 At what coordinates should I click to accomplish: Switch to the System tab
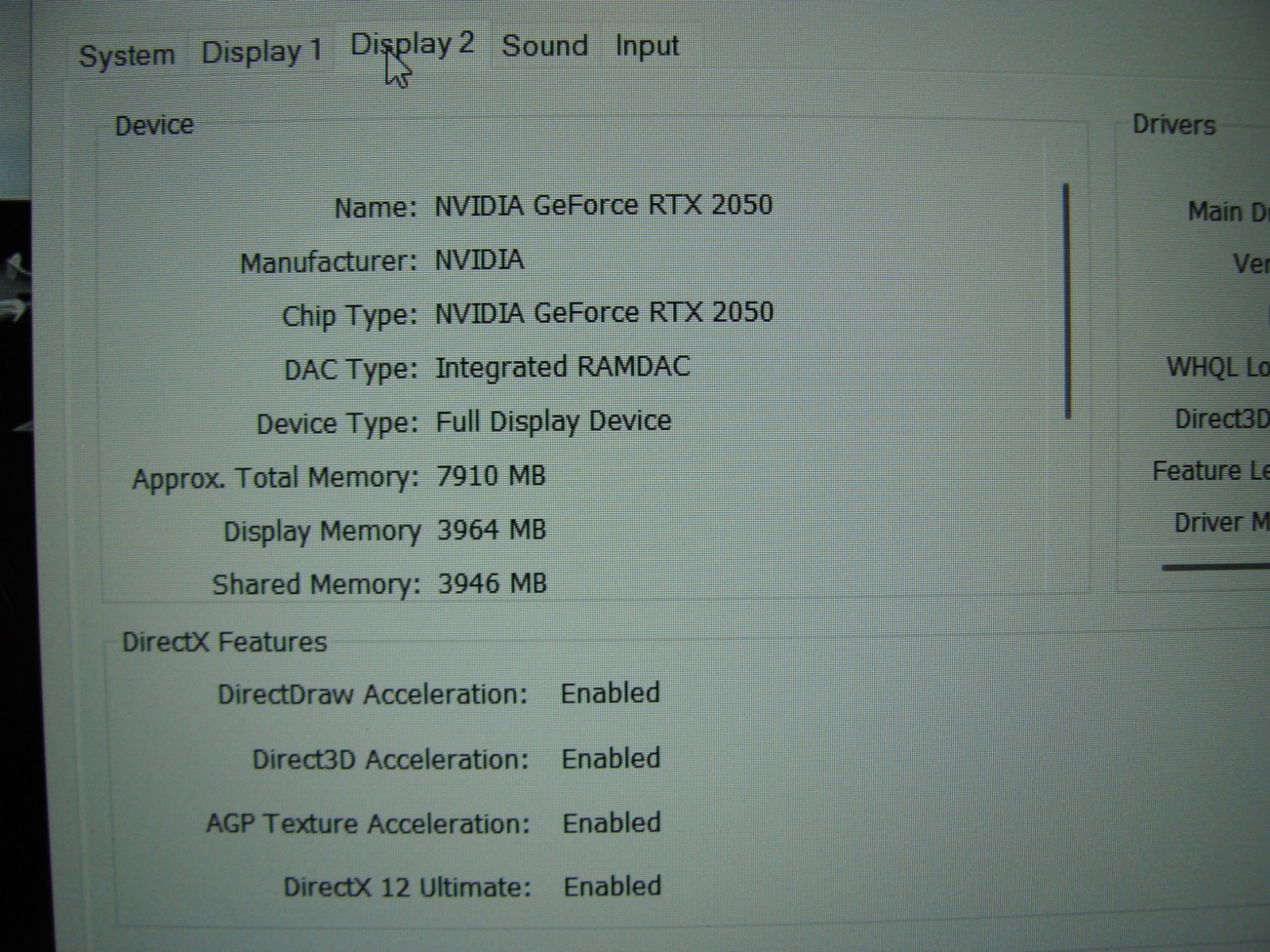tap(127, 56)
